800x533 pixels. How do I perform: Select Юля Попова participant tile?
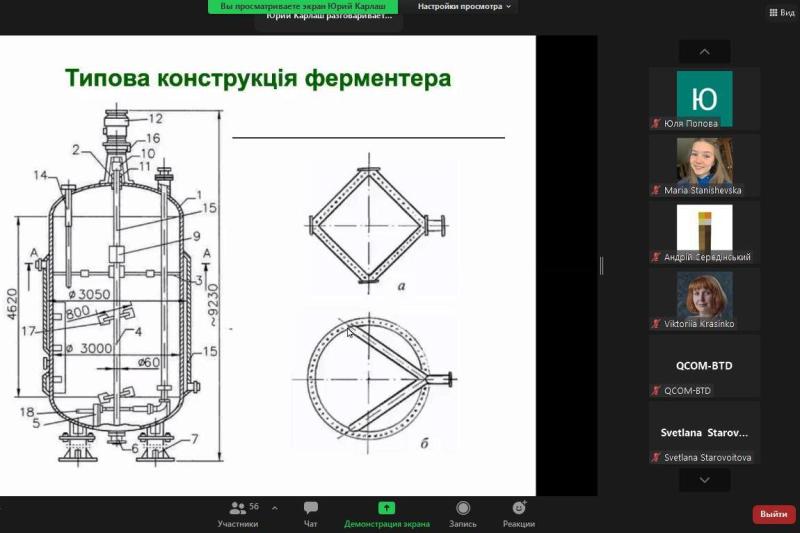click(705, 99)
